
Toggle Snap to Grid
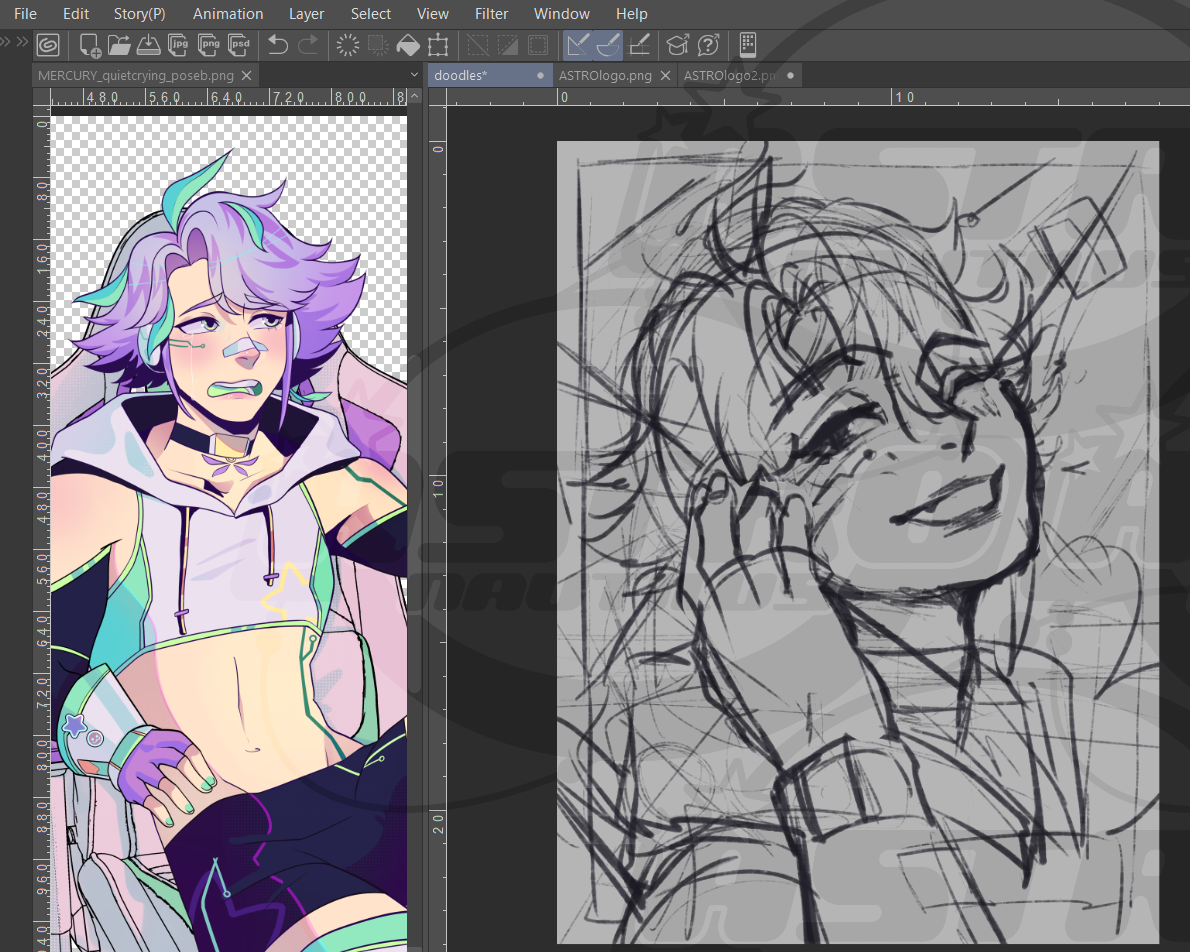(639, 45)
